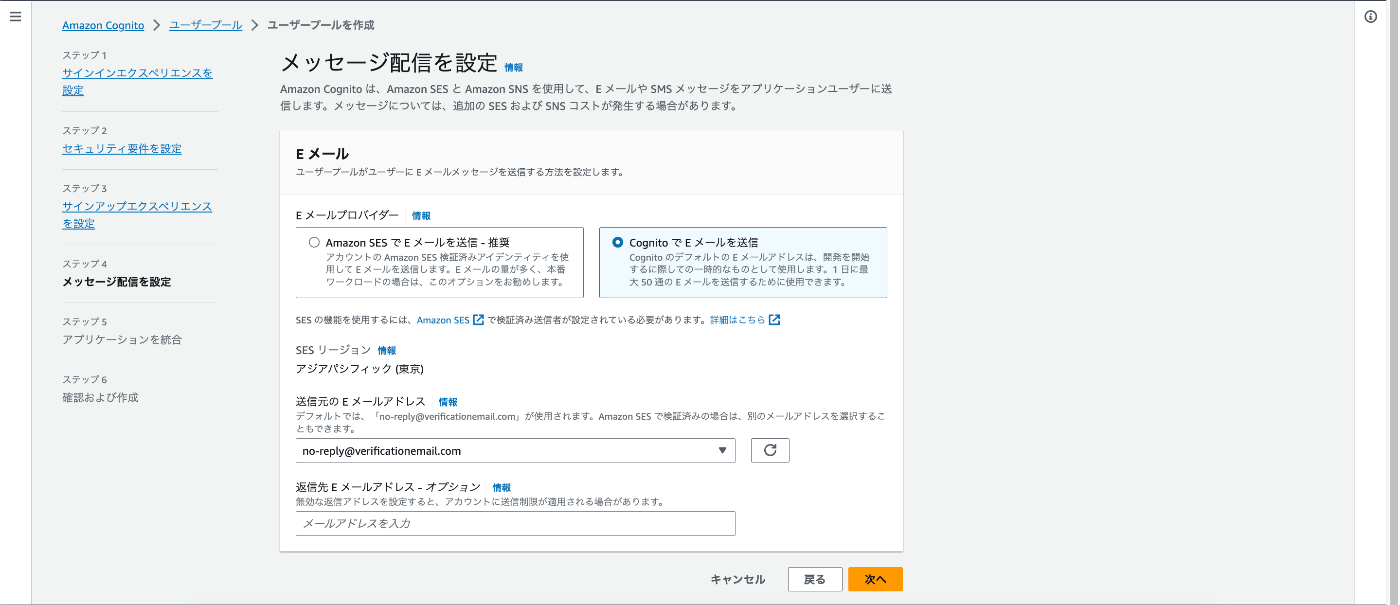Open step 2 セキュリティ要件を設定 link
The height and width of the screenshot is (605, 1400).
coord(122,149)
